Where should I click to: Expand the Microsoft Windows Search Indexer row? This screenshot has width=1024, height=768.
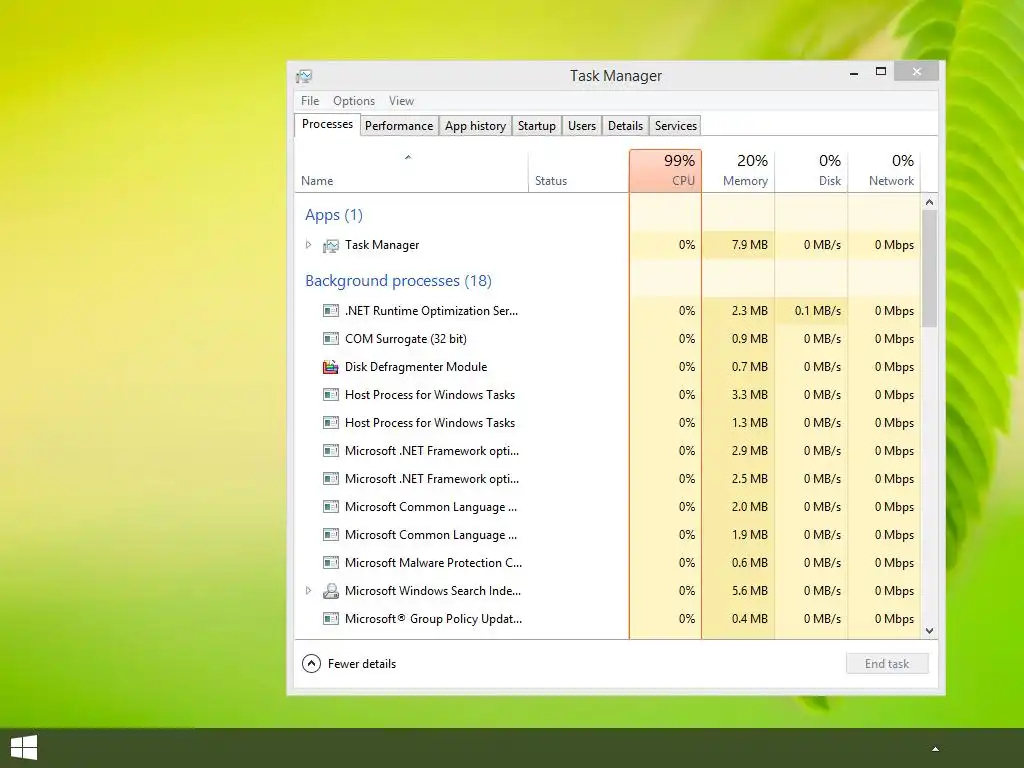(x=308, y=591)
